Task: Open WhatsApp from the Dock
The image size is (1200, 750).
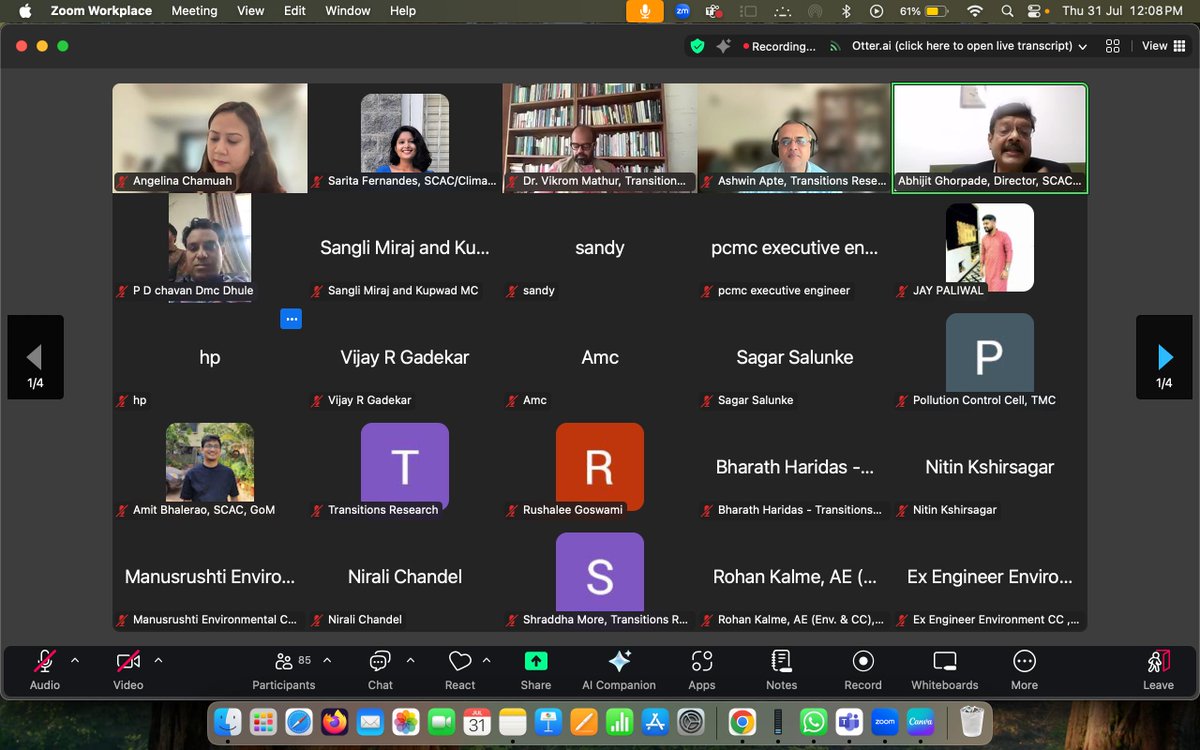Action: click(814, 721)
